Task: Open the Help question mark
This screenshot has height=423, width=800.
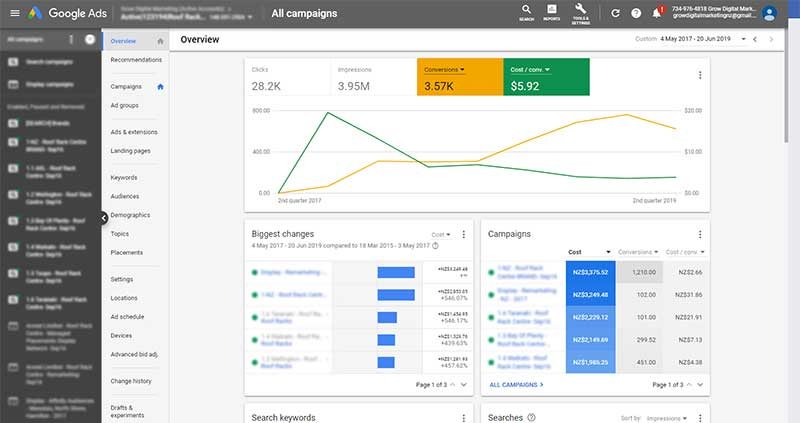Action: point(636,13)
